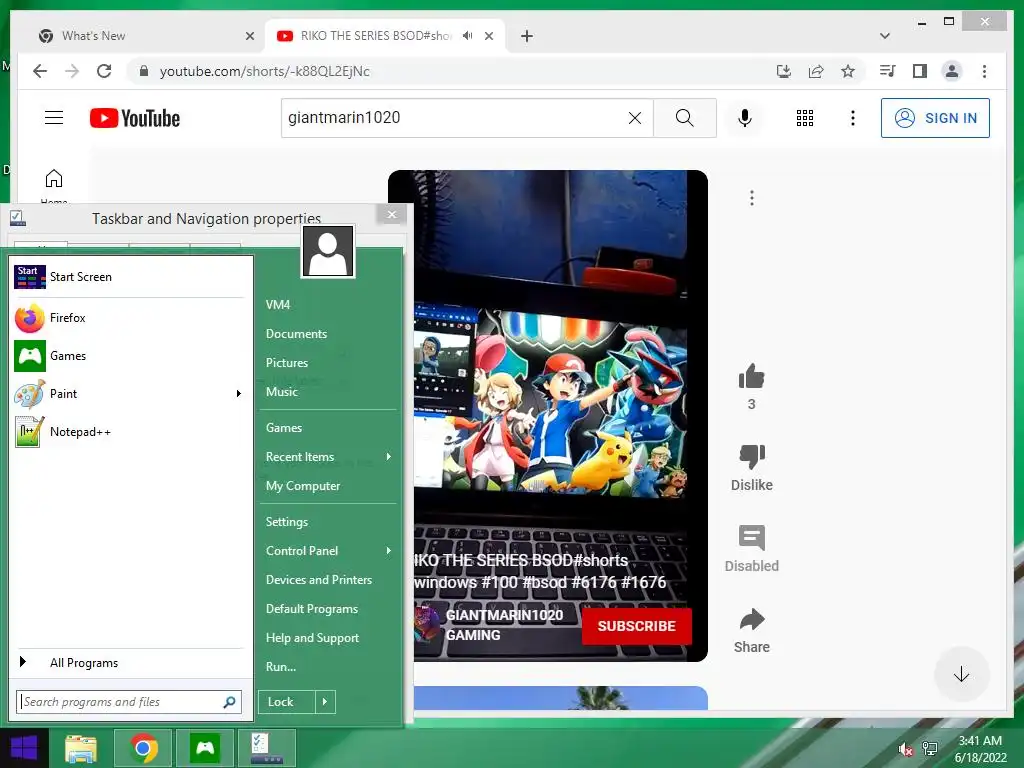Screen dimensions: 1024x768
Task: Bookmark this page with the star icon
Action: [848, 71]
